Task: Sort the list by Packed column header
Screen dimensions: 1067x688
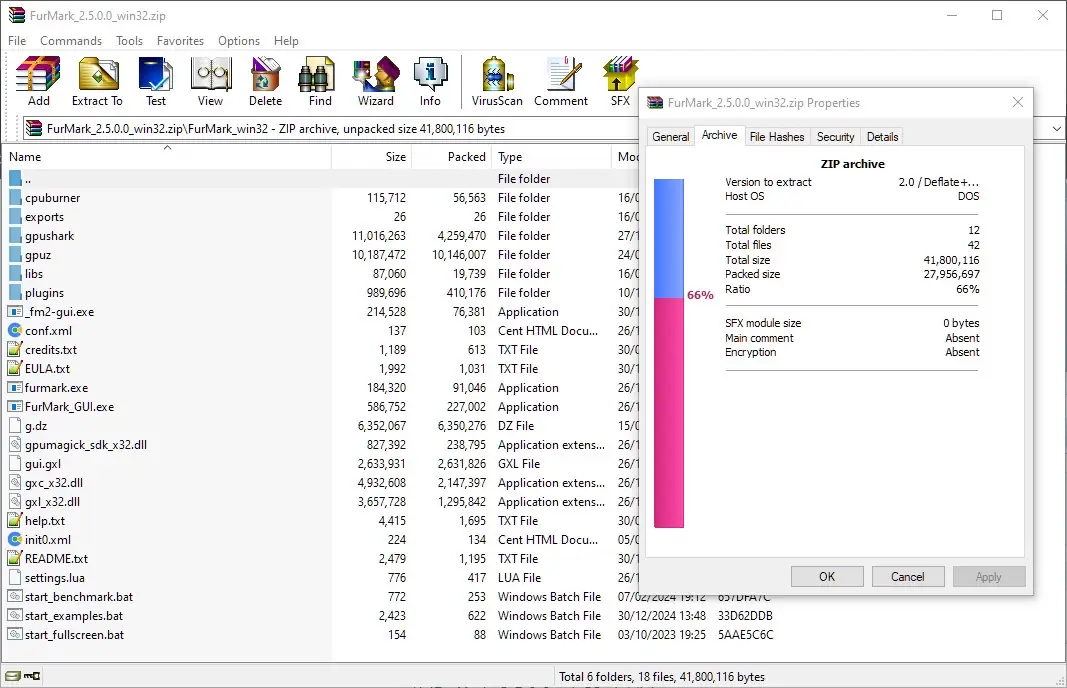Action: (452, 157)
